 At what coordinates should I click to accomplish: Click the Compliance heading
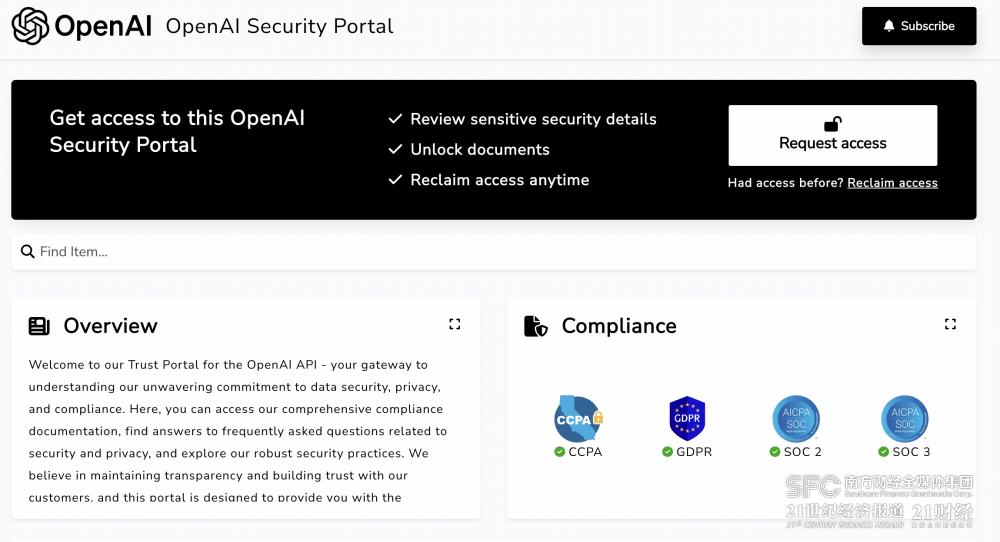(x=619, y=326)
